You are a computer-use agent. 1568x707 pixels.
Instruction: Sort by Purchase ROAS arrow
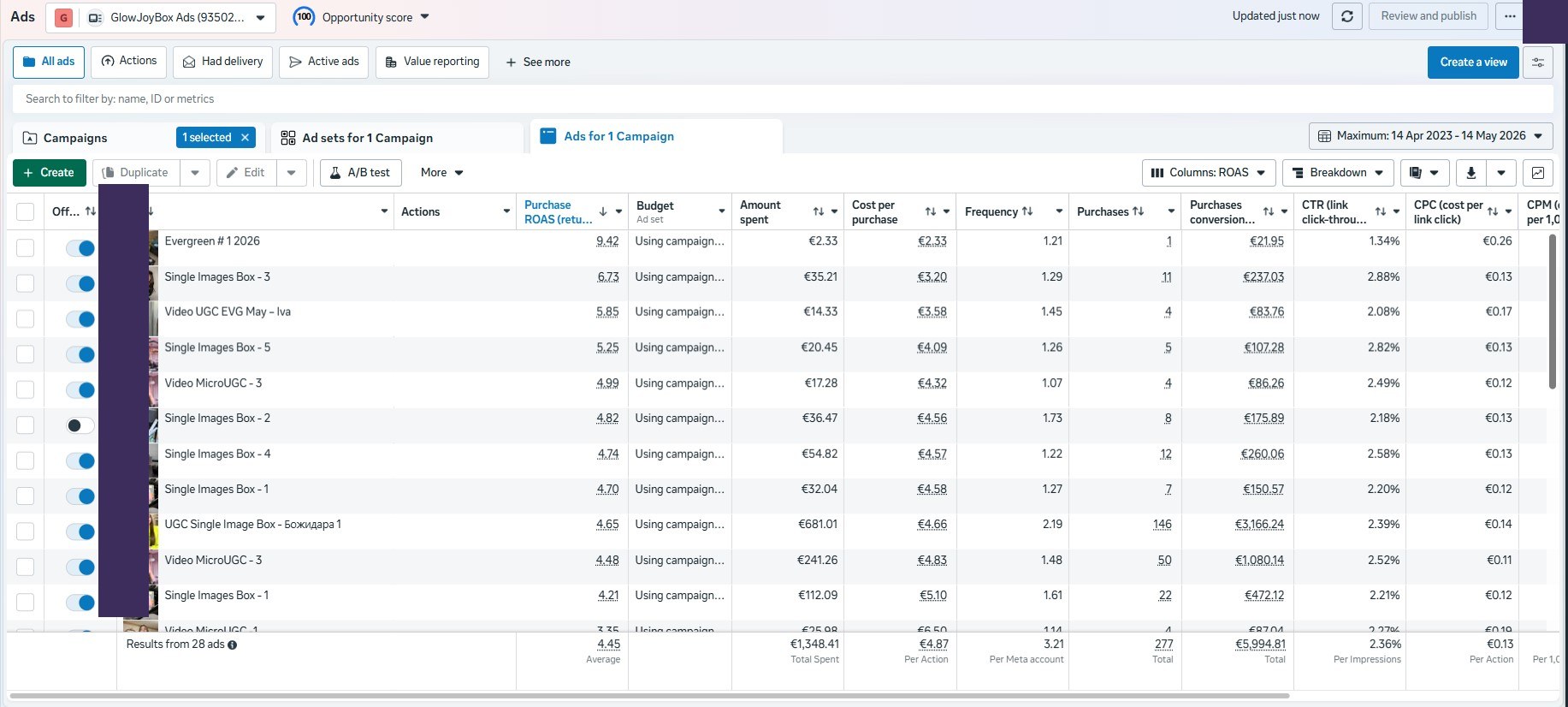(x=603, y=211)
